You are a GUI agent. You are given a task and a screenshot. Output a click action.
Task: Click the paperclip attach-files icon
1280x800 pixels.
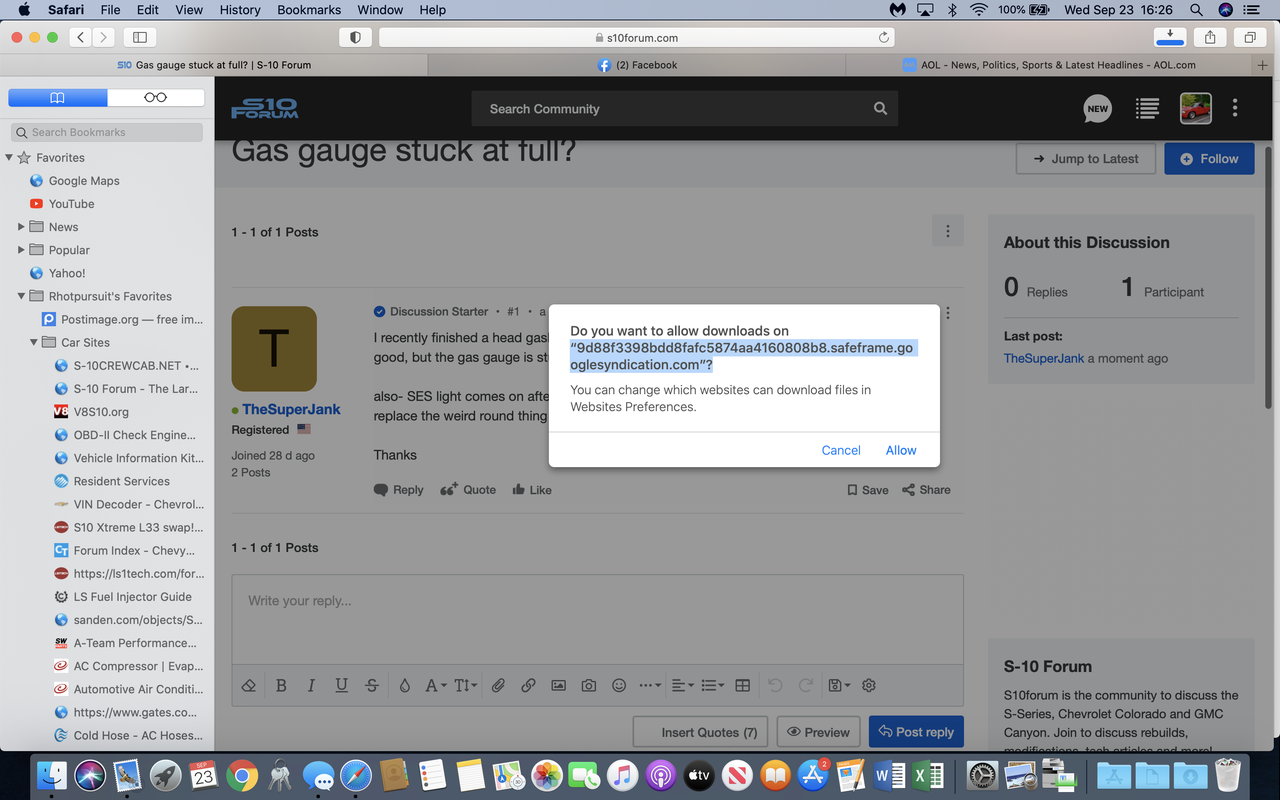click(498, 685)
